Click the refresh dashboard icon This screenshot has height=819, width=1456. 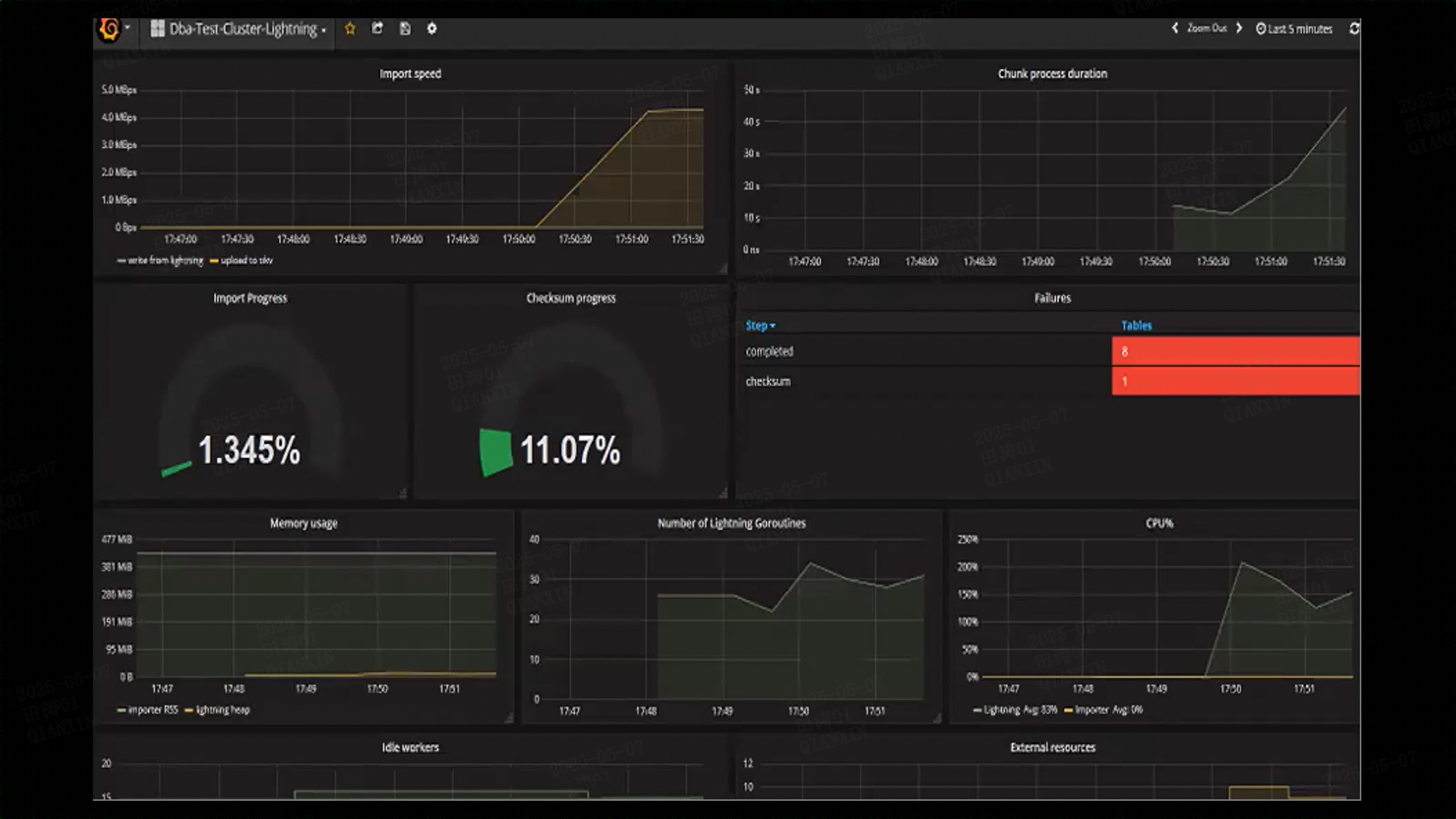point(1354,29)
